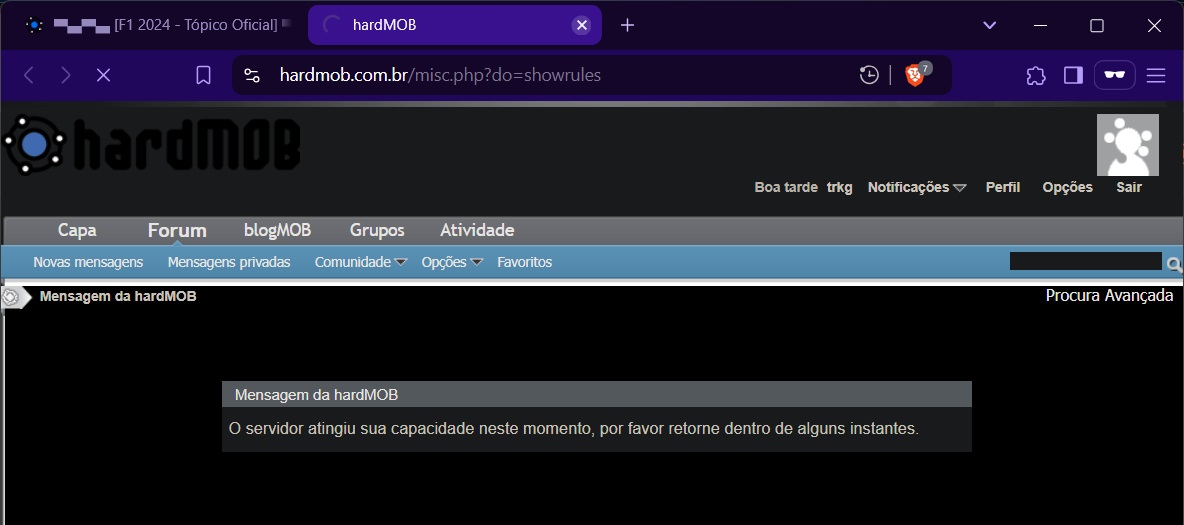This screenshot has height=525, width=1184.
Task: Click the forum search input field
Action: pos(1085,261)
